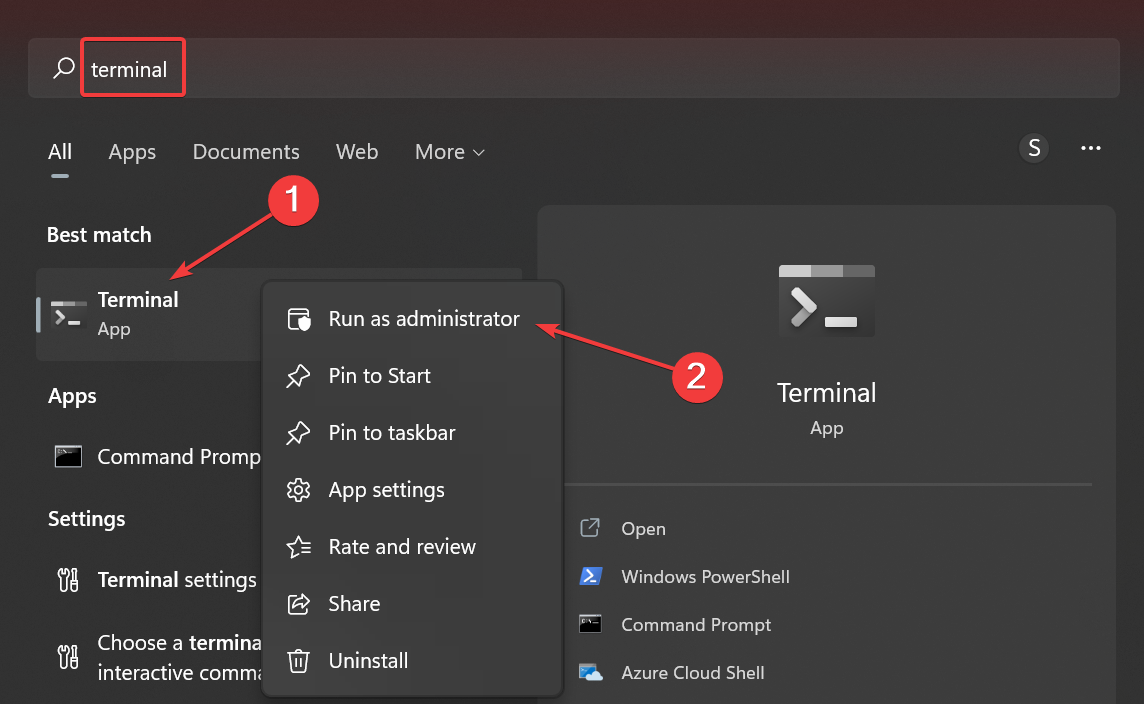Image resolution: width=1144 pixels, height=704 pixels.
Task: Click the Uninstall trash icon
Action: click(298, 661)
